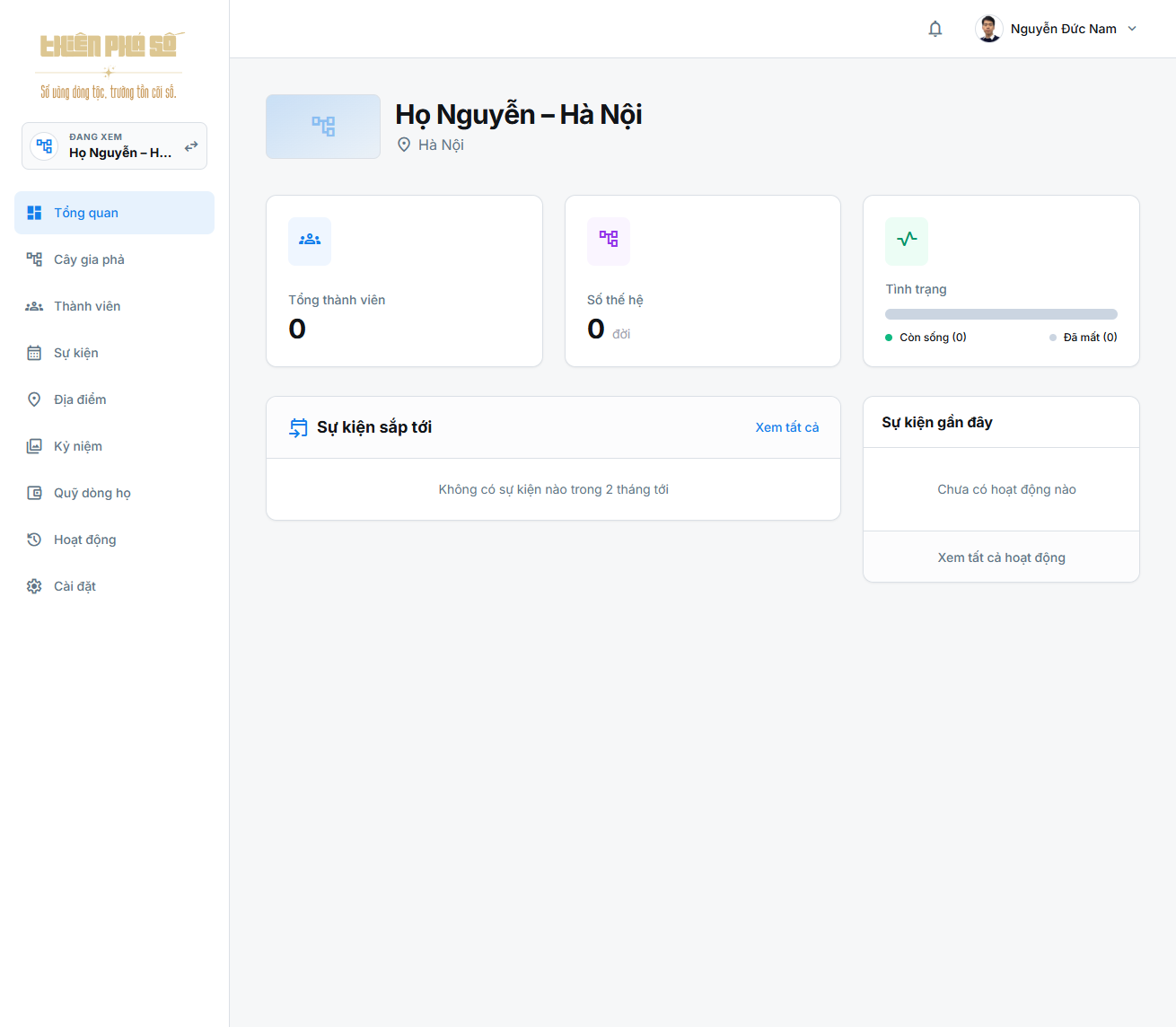Viewport: 1176px width, 1027px height.
Task: Click the Họ Nguyễn – Hà Nội heading
Action: 519,115
